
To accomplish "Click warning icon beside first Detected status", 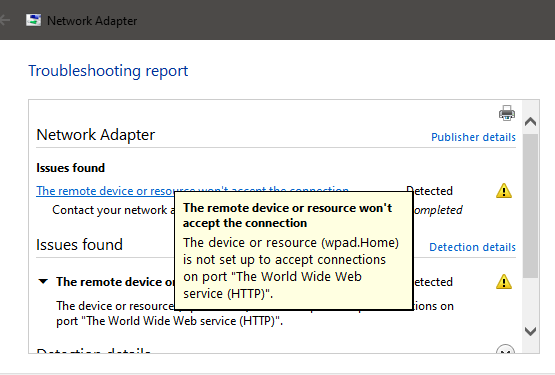I will tap(504, 191).
